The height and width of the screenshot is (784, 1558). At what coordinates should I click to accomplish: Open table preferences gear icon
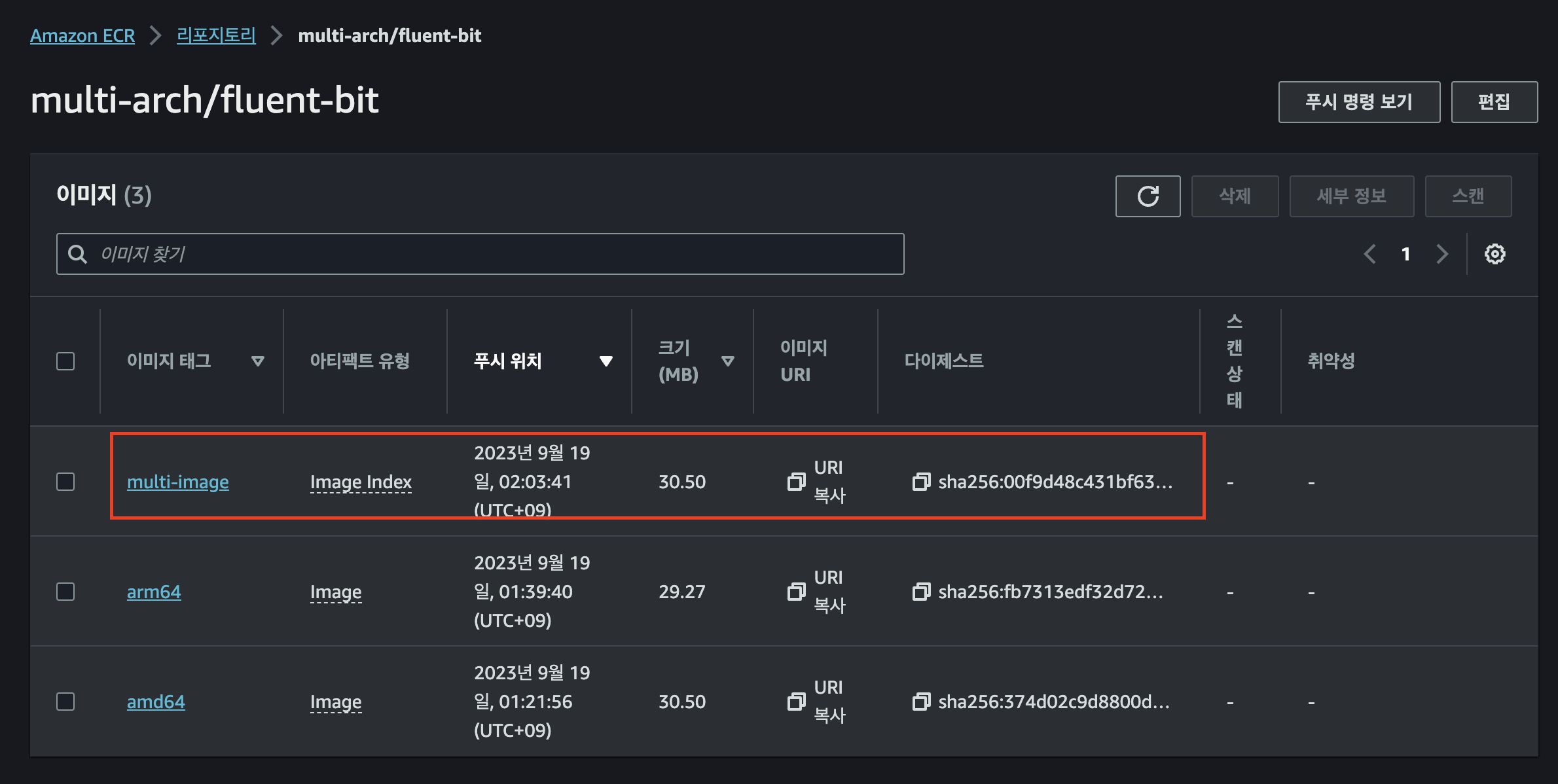(1495, 254)
